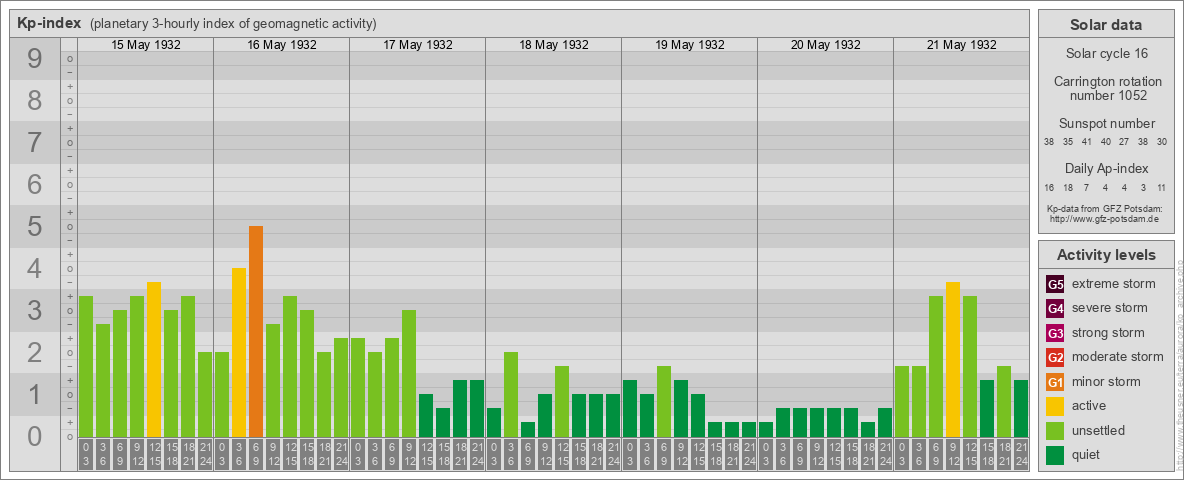Click the 'Activity levels' panel heading
The height and width of the screenshot is (480, 1184).
click(x=1106, y=255)
